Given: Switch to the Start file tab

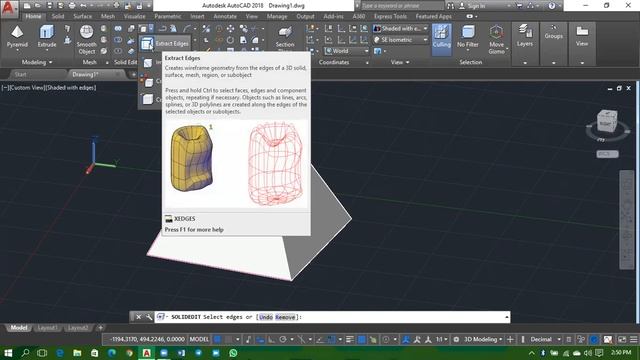Looking at the screenshot, I should point(20,74).
